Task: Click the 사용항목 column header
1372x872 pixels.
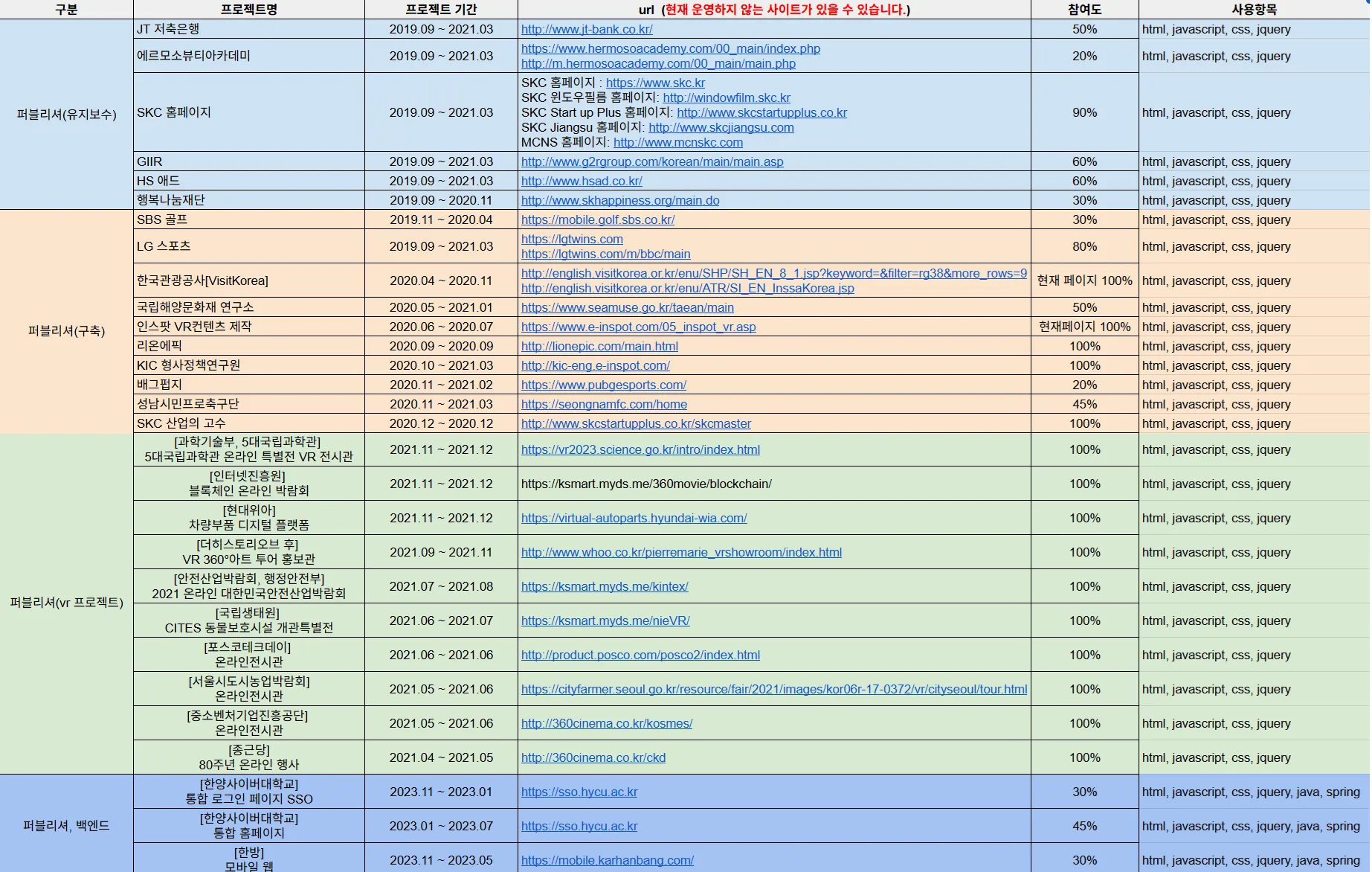Action: click(1255, 10)
